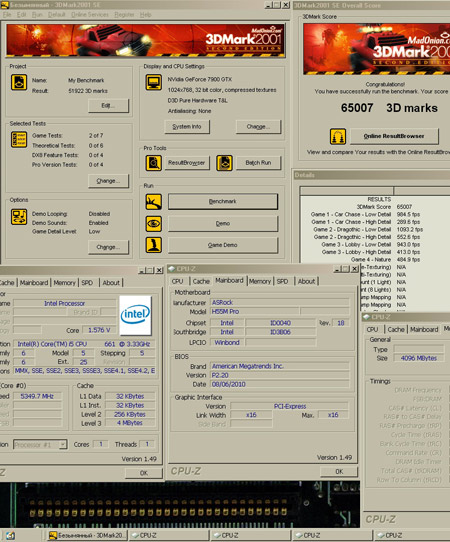Screen dimensions: 450x542
Task: Click the 4096 MBytes memory size value
Action: tap(419, 358)
